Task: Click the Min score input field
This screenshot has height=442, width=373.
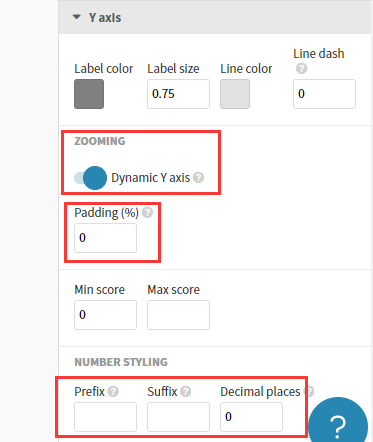Action: (105, 315)
